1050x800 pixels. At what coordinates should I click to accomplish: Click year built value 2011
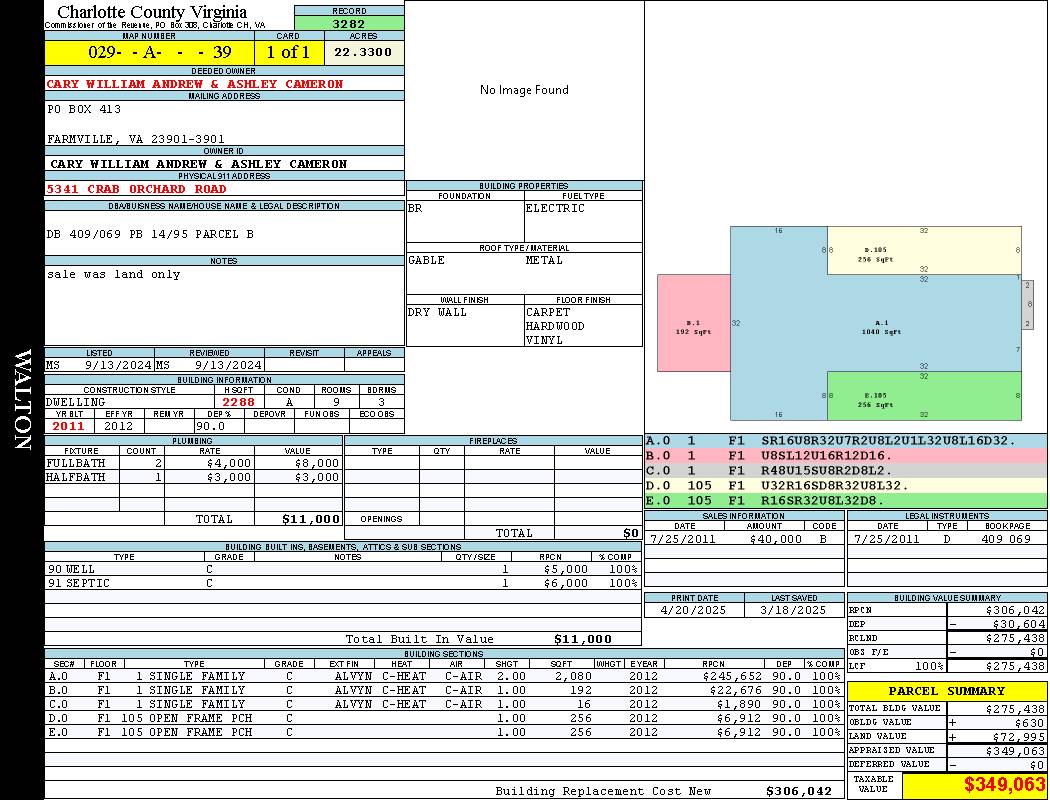point(69,426)
